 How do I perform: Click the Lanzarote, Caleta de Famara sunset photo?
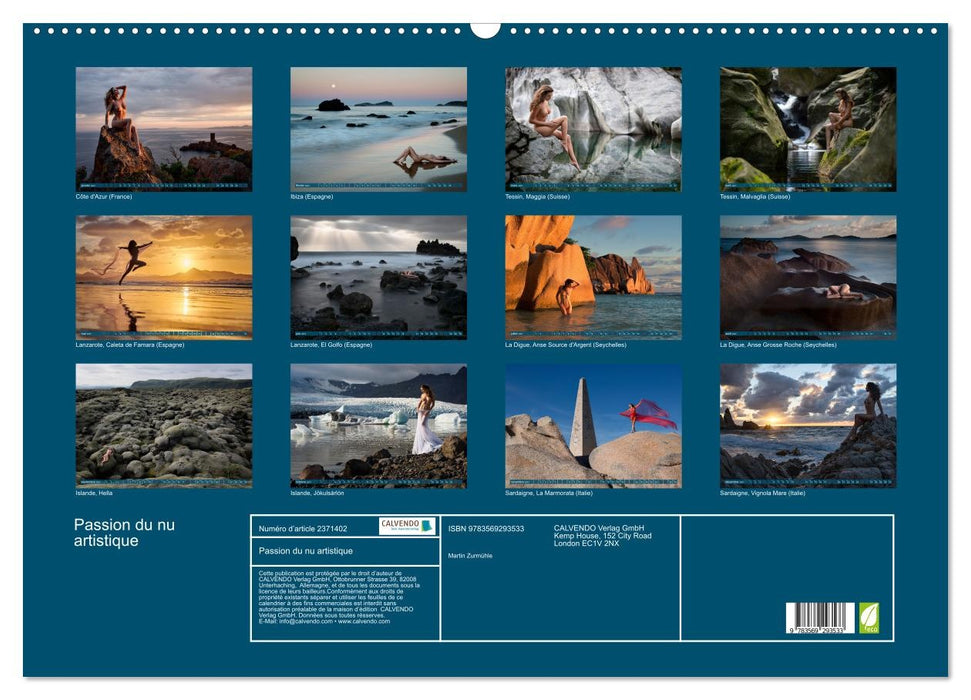tap(163, 277)
